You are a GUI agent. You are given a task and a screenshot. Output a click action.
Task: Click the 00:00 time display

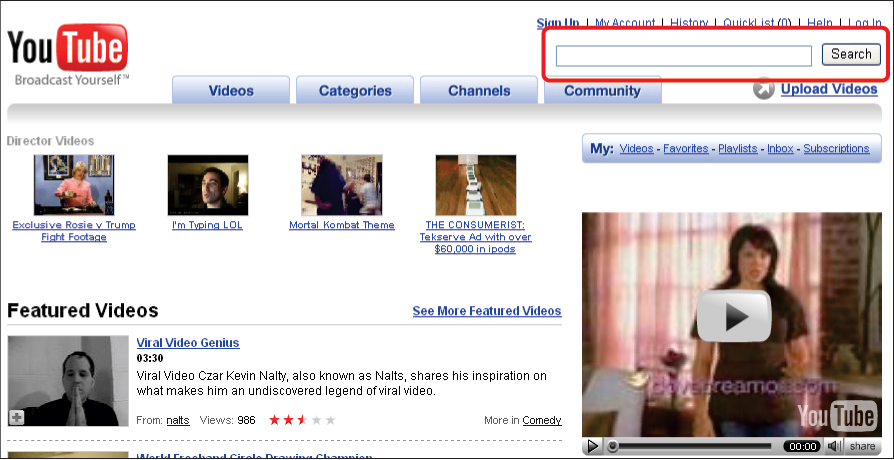pyautogui.click(x=802, y=446)
